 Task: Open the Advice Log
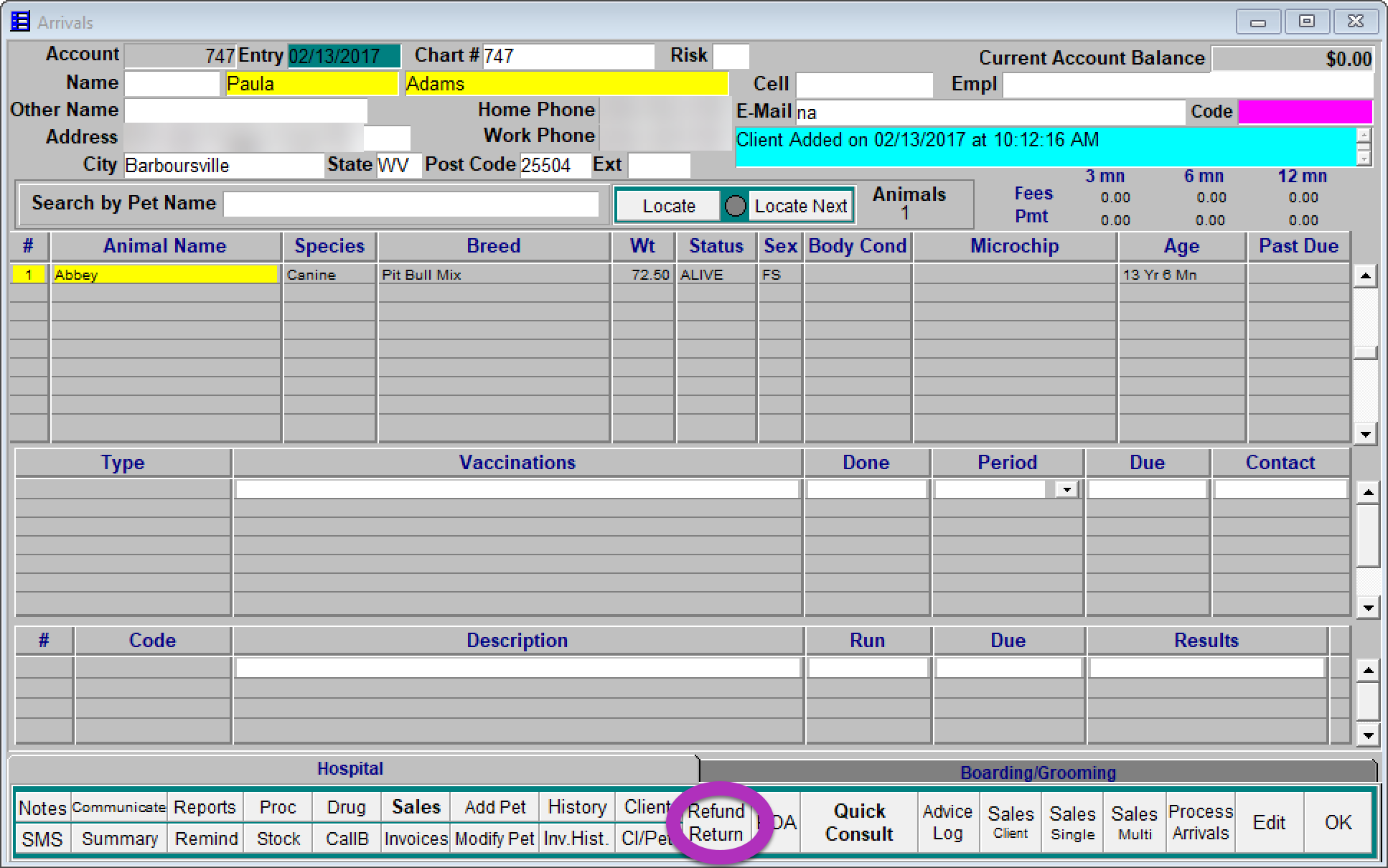947,822
